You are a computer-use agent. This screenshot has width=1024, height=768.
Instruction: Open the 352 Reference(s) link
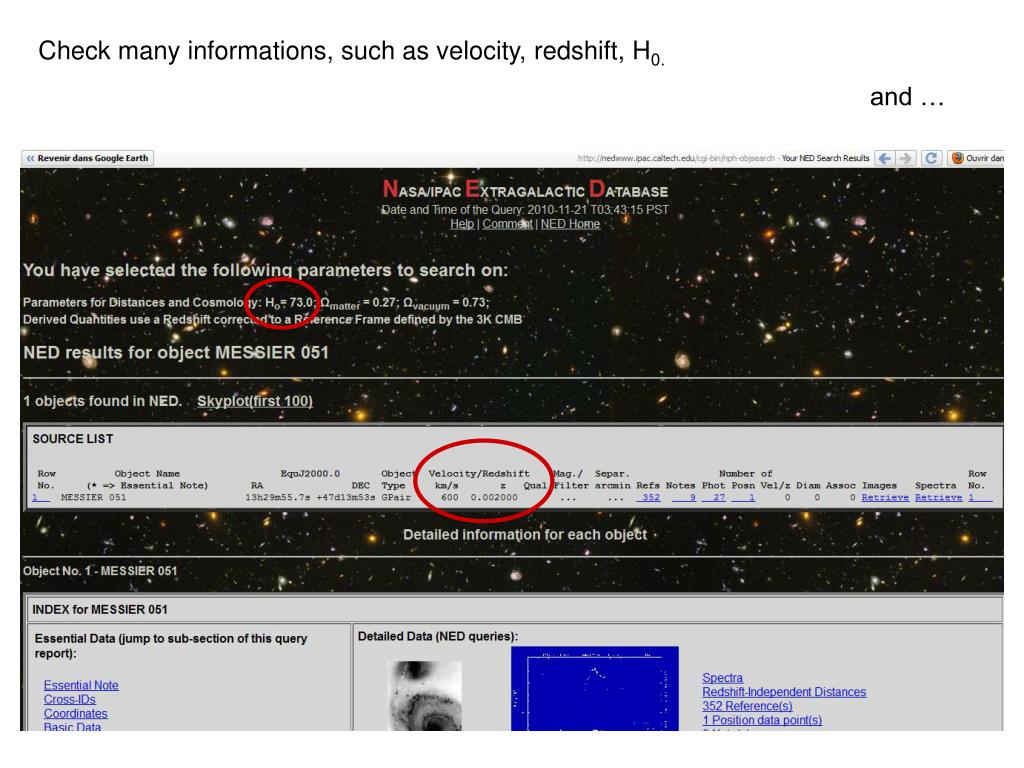(747, 706)
